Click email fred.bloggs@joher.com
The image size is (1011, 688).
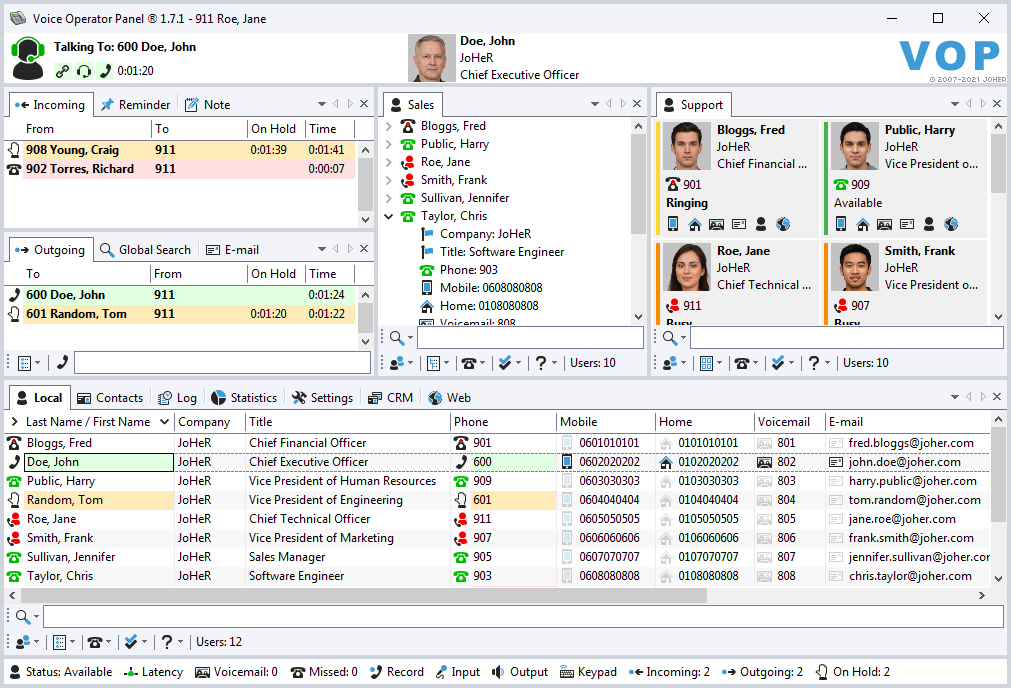910,443
